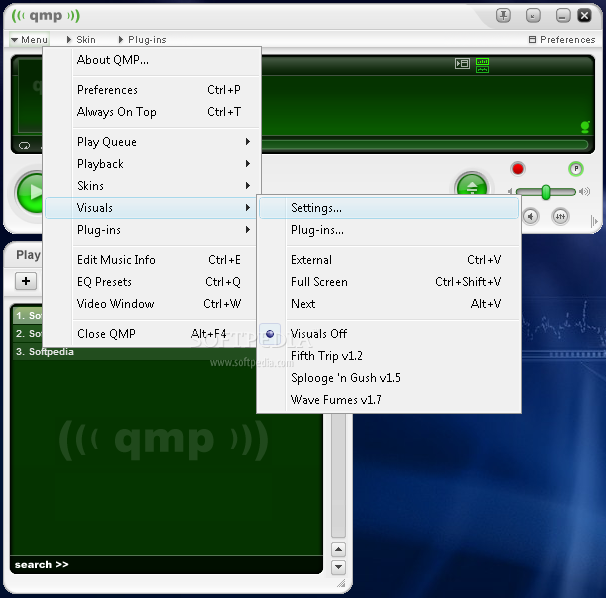Open visuals Settings... entry
606x598 pixels.
click(x=389, y=208)
